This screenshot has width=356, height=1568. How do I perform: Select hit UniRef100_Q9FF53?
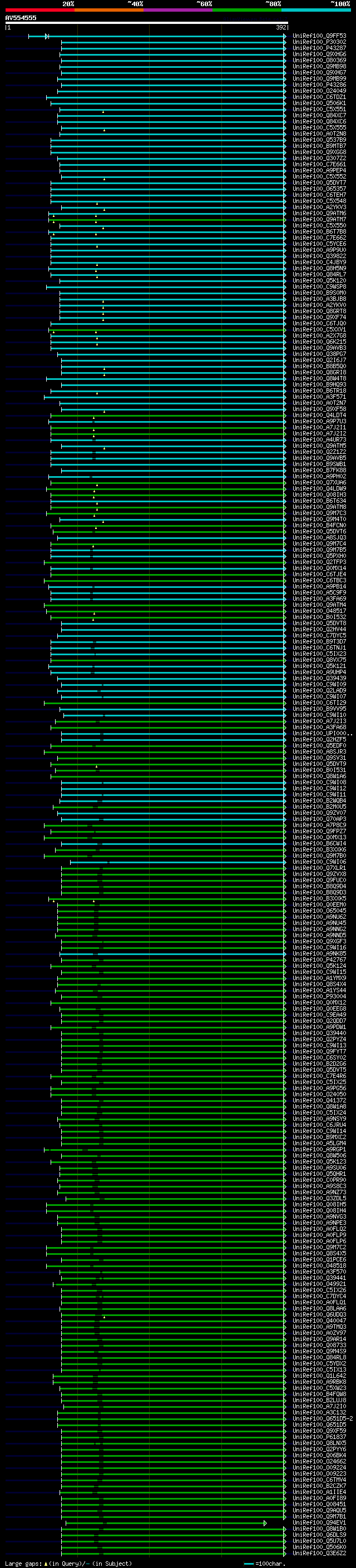point(319,36)
